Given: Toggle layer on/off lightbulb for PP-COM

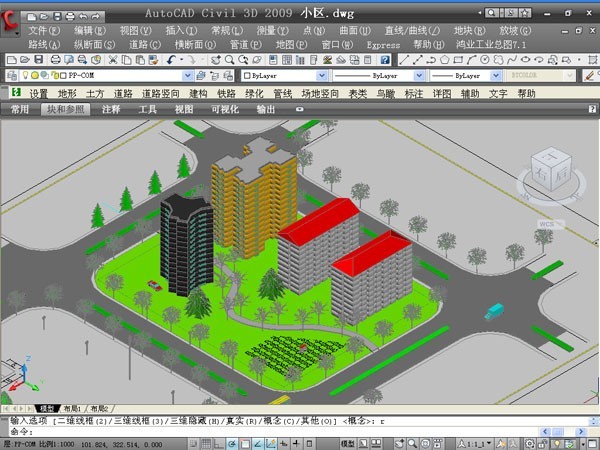Looking at the screenshot, I should pos(26,75).
